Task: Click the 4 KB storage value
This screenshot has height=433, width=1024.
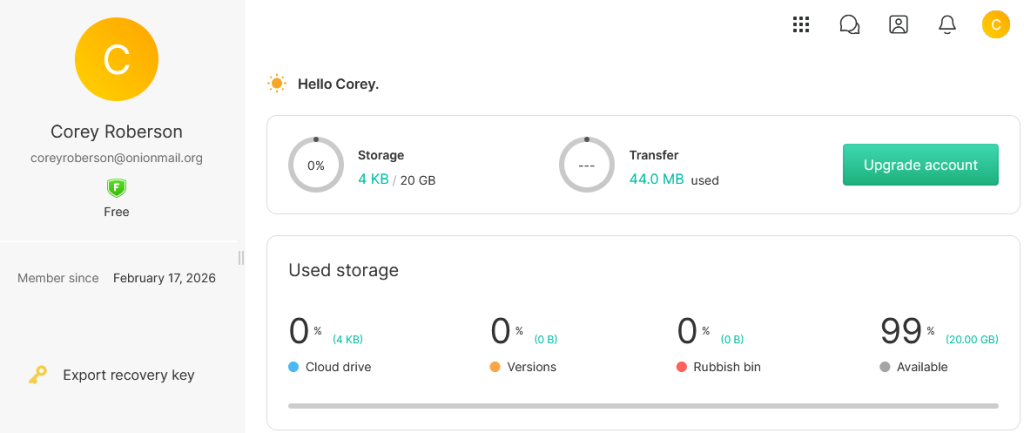Action: (372, 180)
